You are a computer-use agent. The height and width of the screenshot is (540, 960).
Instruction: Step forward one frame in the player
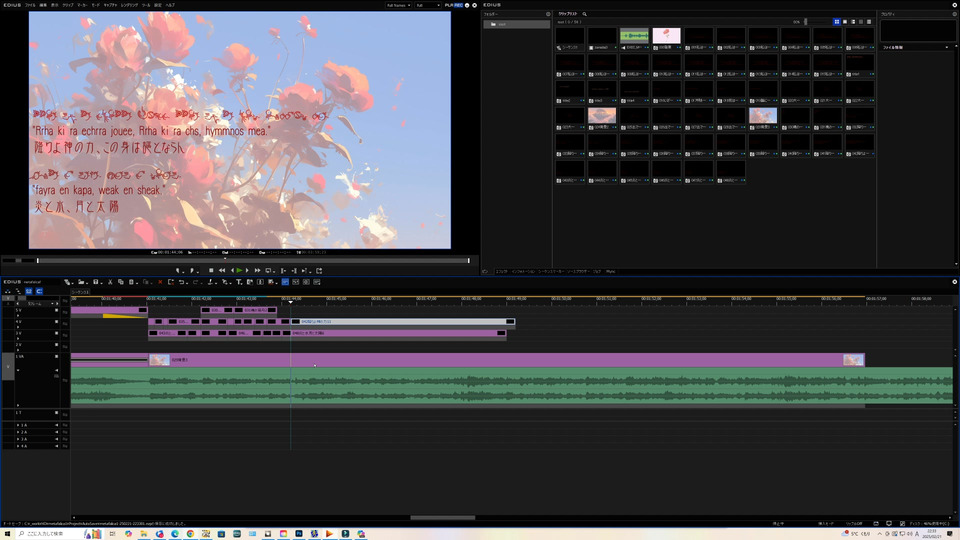click(x=247, y=270)
